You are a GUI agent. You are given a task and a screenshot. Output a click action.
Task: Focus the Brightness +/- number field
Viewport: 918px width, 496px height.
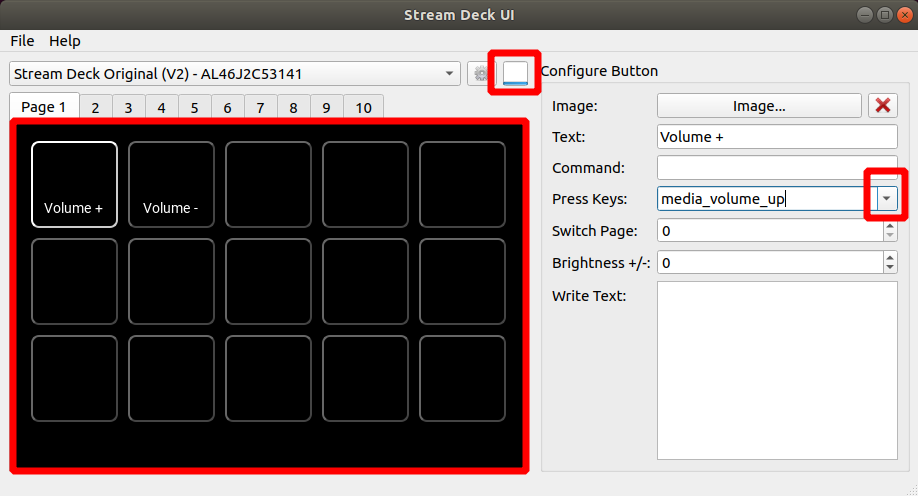(x=770, y=262)
